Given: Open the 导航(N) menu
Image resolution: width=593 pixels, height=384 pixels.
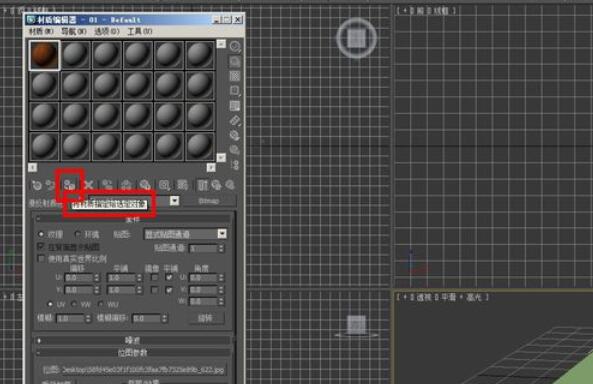Looking at the screenshot, I should point(74,31).
